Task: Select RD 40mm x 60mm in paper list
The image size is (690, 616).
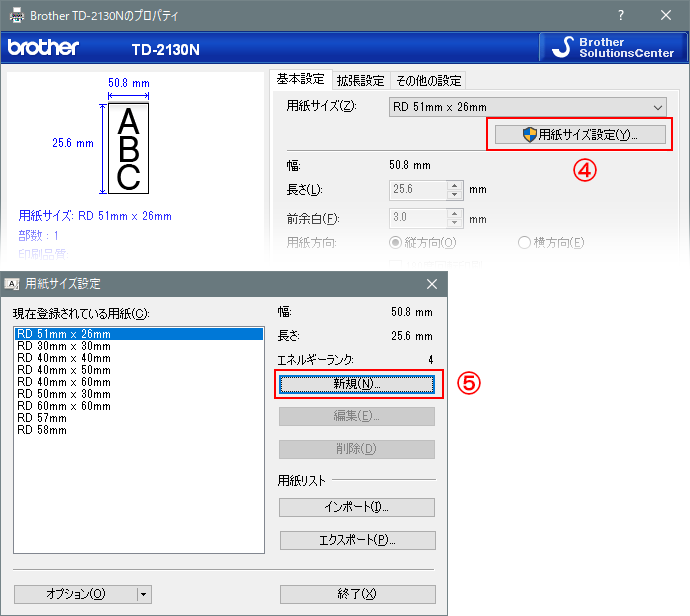Action: [x=139, y=382]
